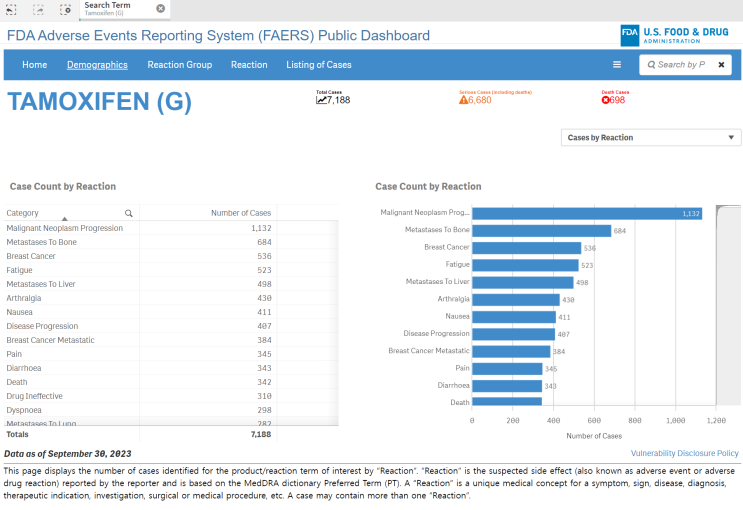Click the TAMOXIFEN (G) heading
The height and width of the screenshot is (510, 743).
pos(100,101)
